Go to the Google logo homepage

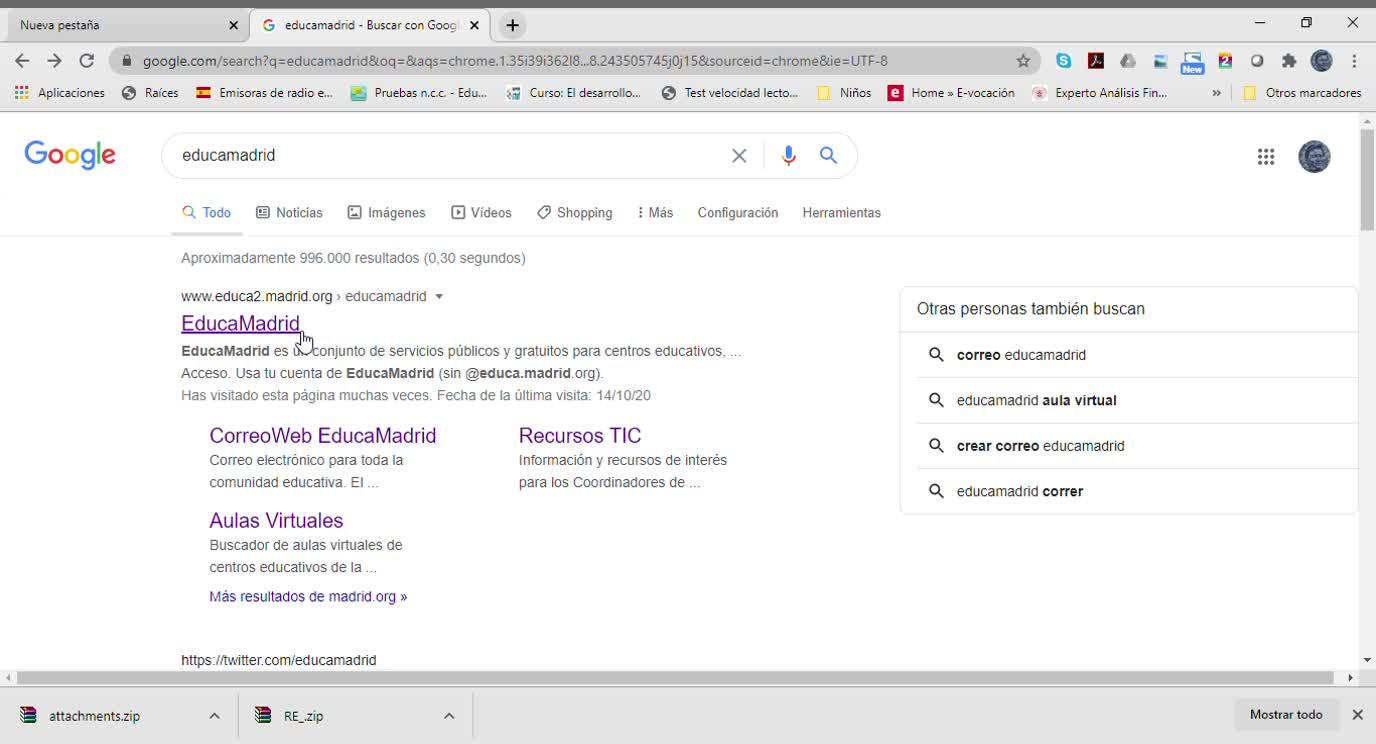(x=70, y=155)
